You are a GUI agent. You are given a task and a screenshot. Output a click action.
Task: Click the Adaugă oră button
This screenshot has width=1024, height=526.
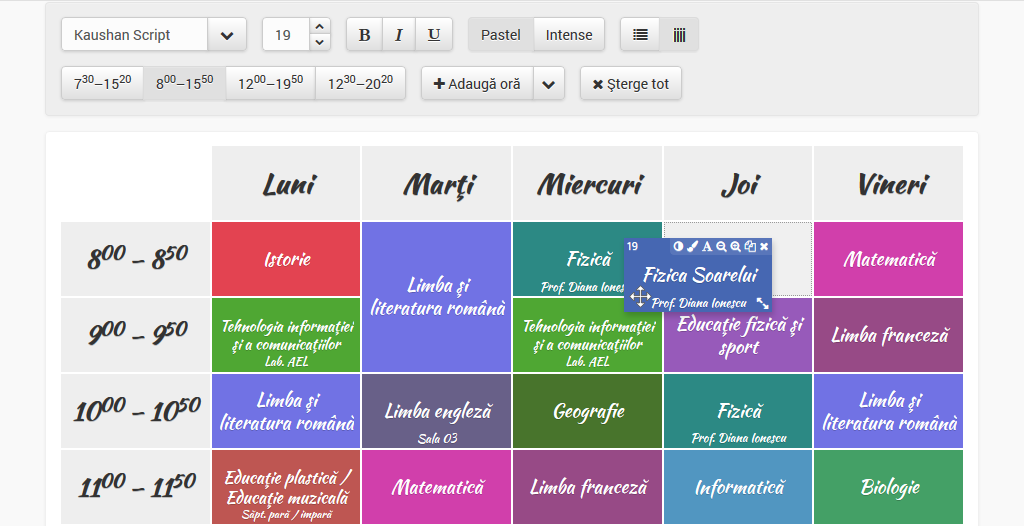[x=477, y=84]
